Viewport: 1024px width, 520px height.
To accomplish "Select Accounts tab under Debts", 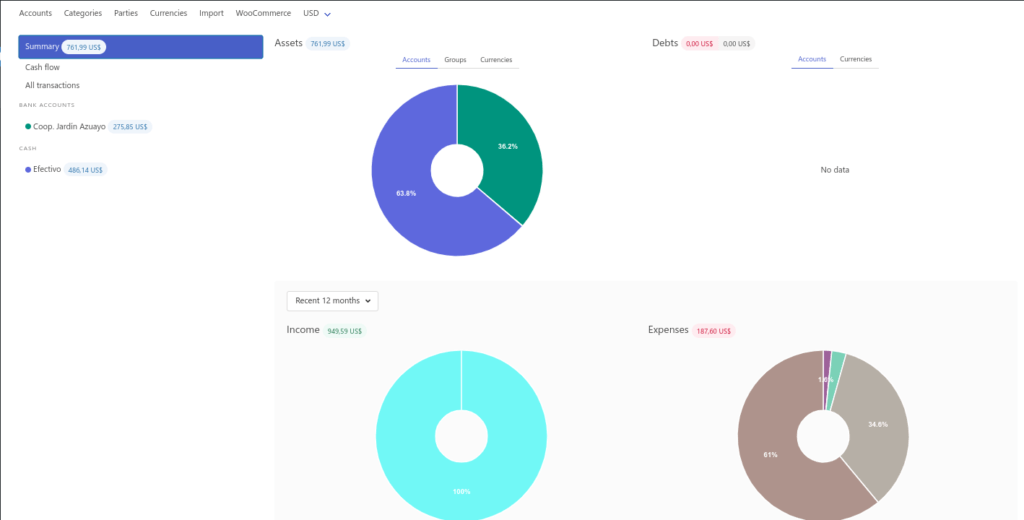I will coord(812,59).
